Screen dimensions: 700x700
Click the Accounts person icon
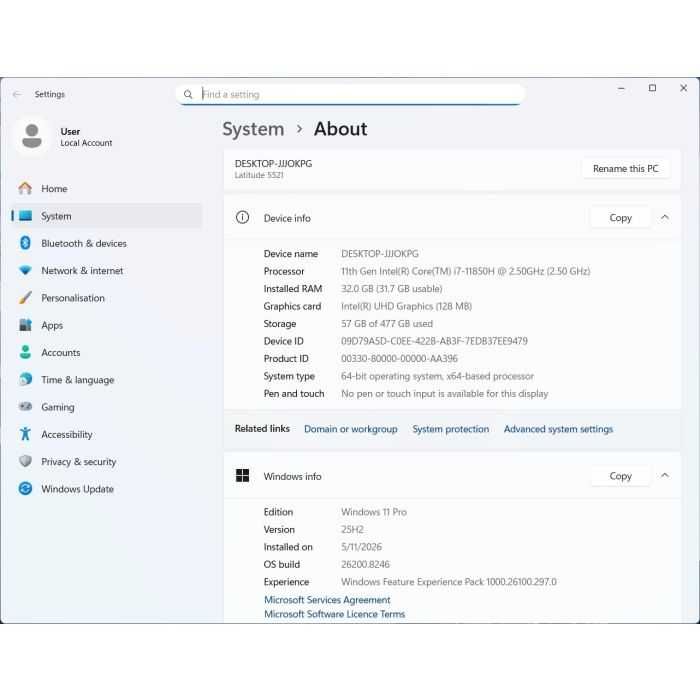[25, 352]
